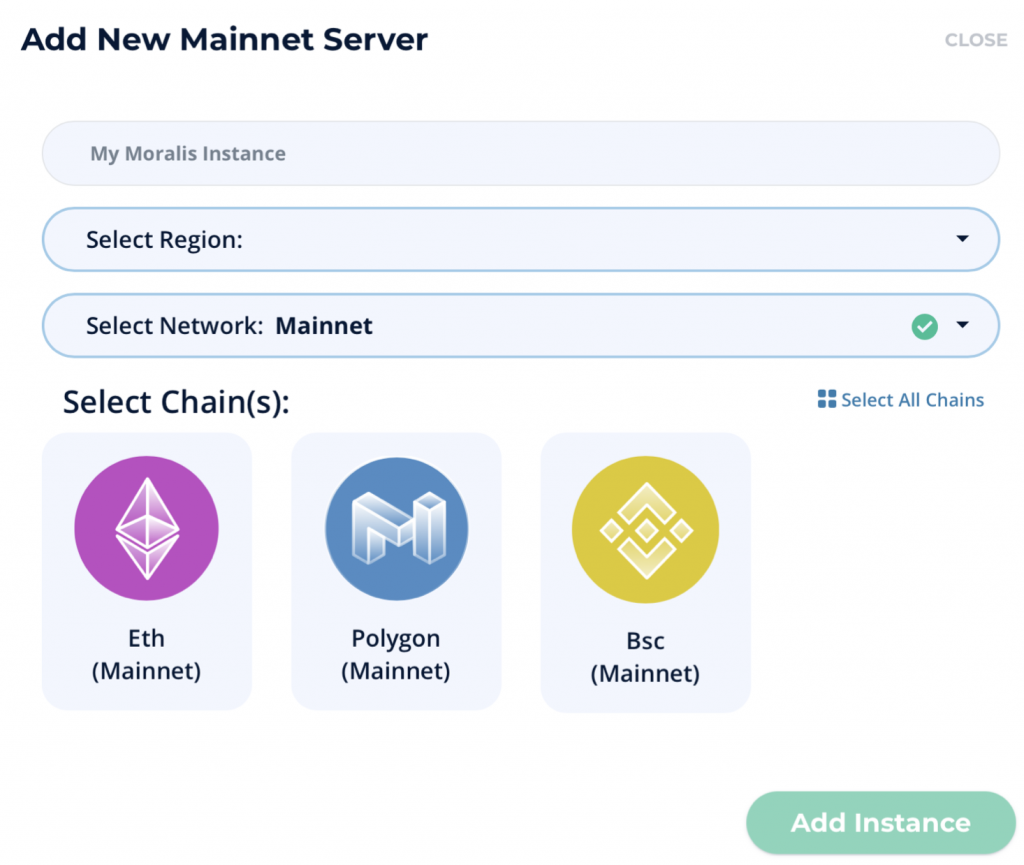This screenshot has width=1024, height=865.
Task: Toggle the Eth chain card
Action: tap(147, 571)
